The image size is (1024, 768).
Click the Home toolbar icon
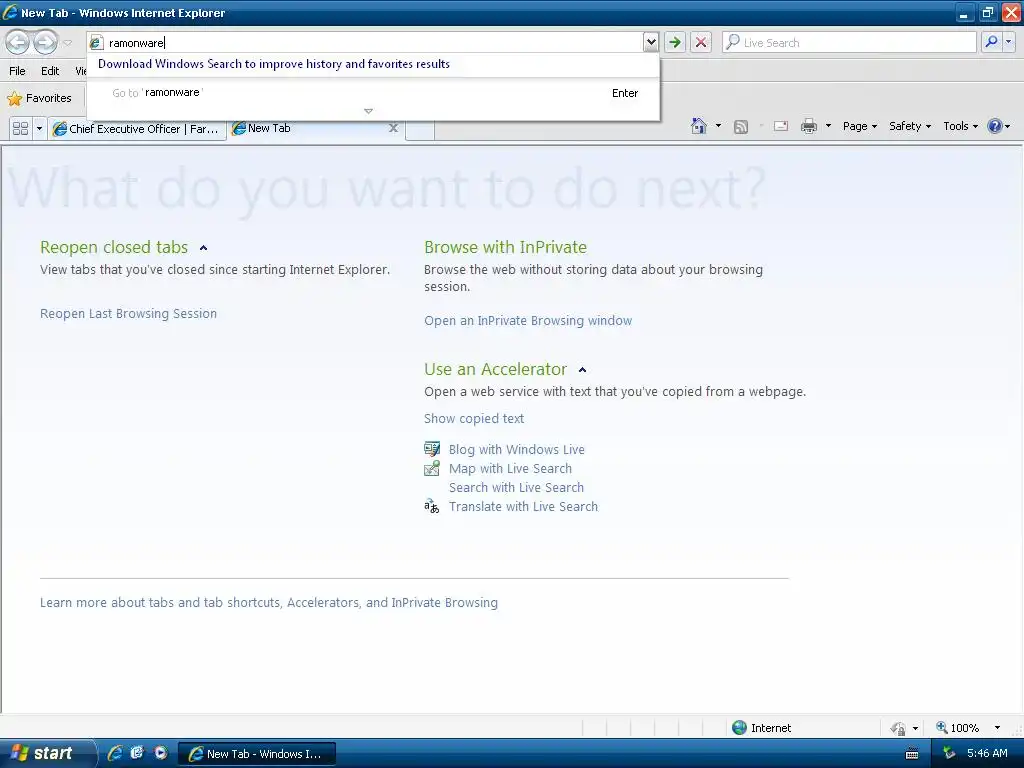(x=699, y=126)
